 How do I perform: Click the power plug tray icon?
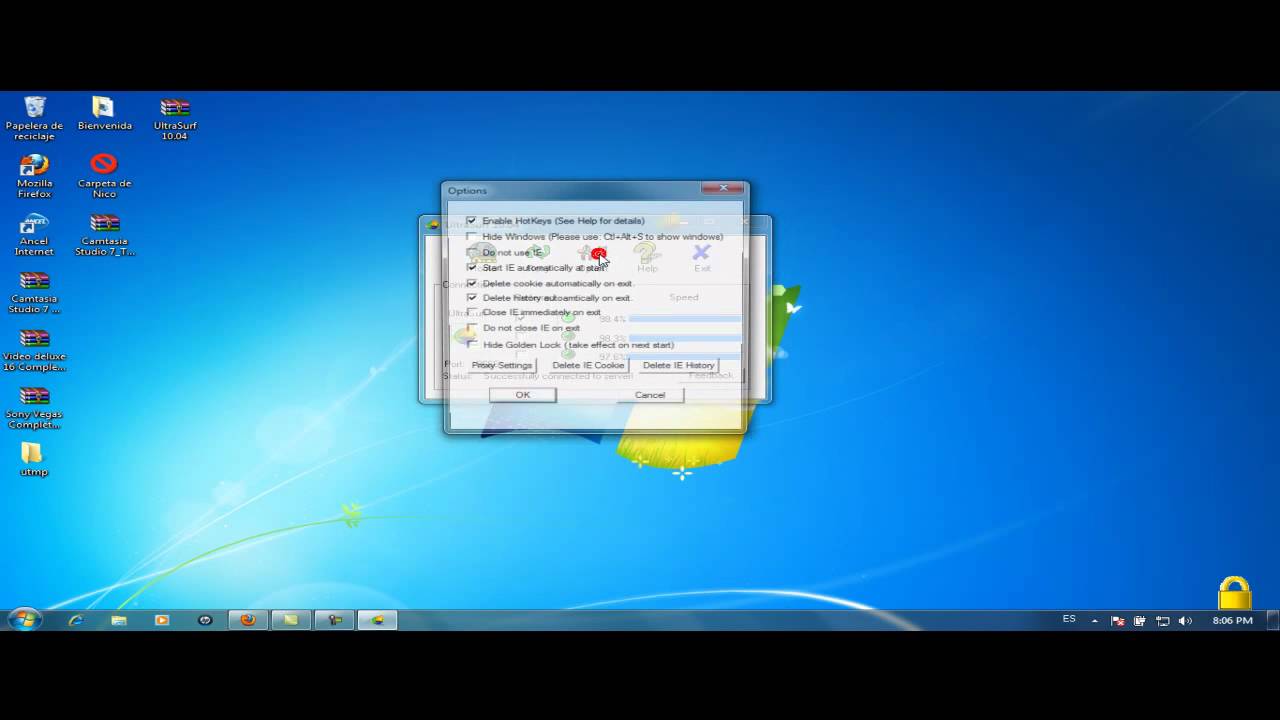(x=1140, y=621)
